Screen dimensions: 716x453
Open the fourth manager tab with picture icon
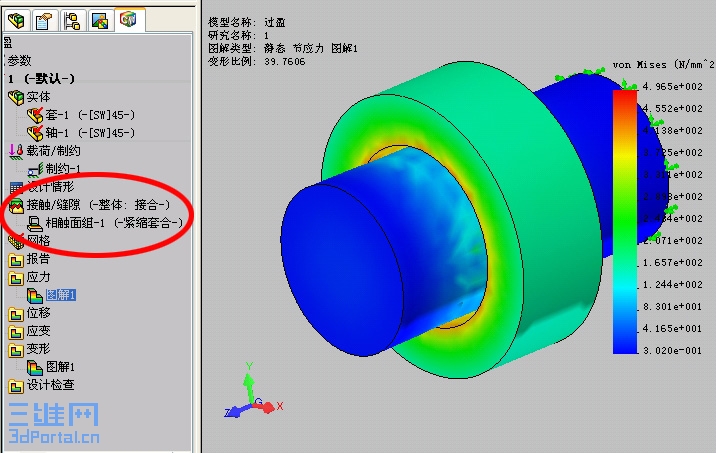100,21
